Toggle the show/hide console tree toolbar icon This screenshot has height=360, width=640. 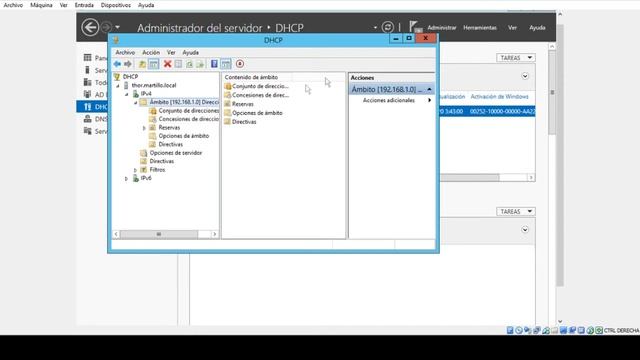click(153, 64)
